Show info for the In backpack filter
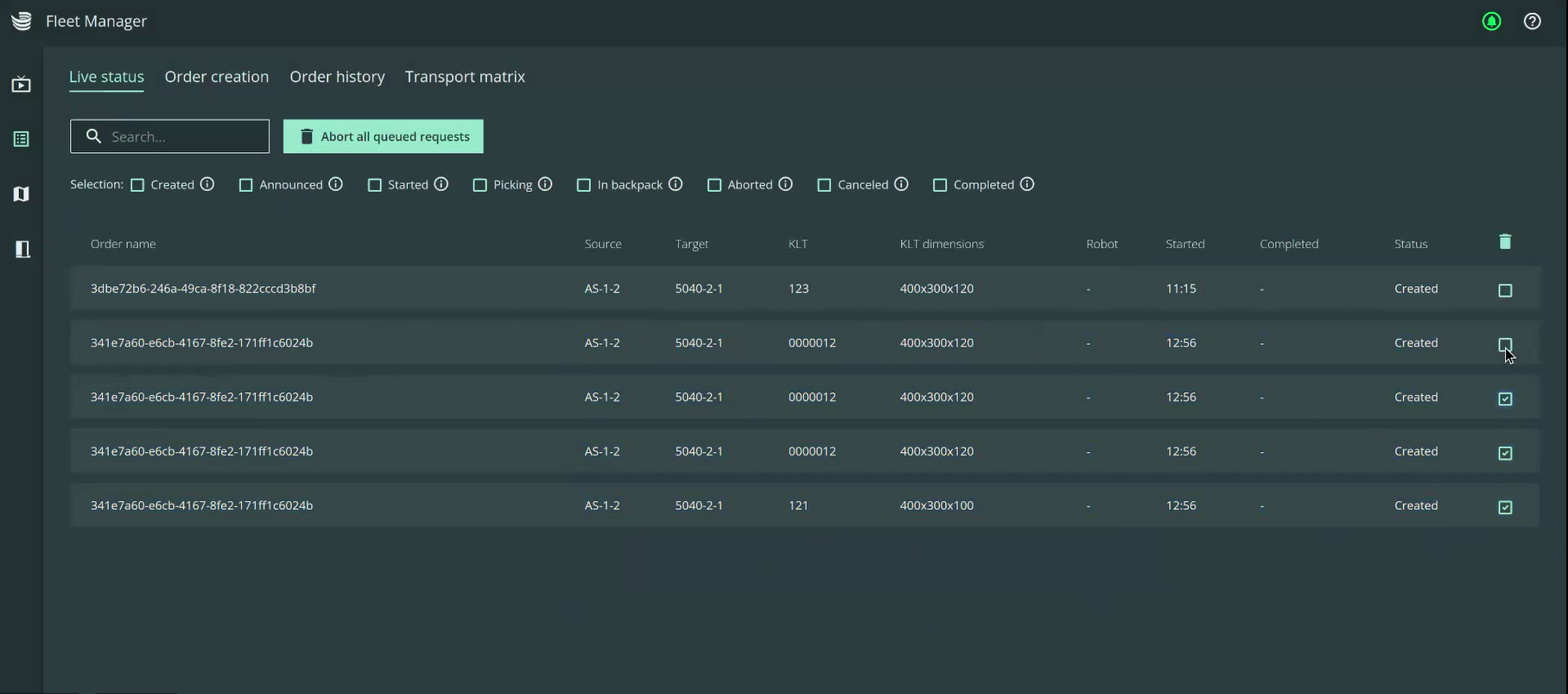 click(x=676, y=184)
